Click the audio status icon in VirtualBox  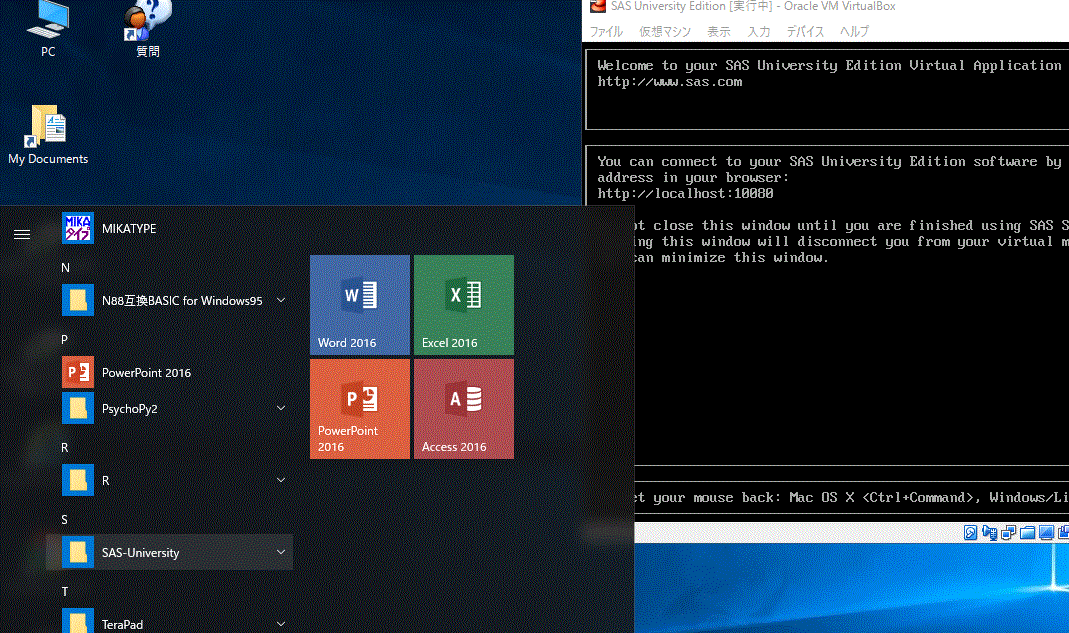989,533
